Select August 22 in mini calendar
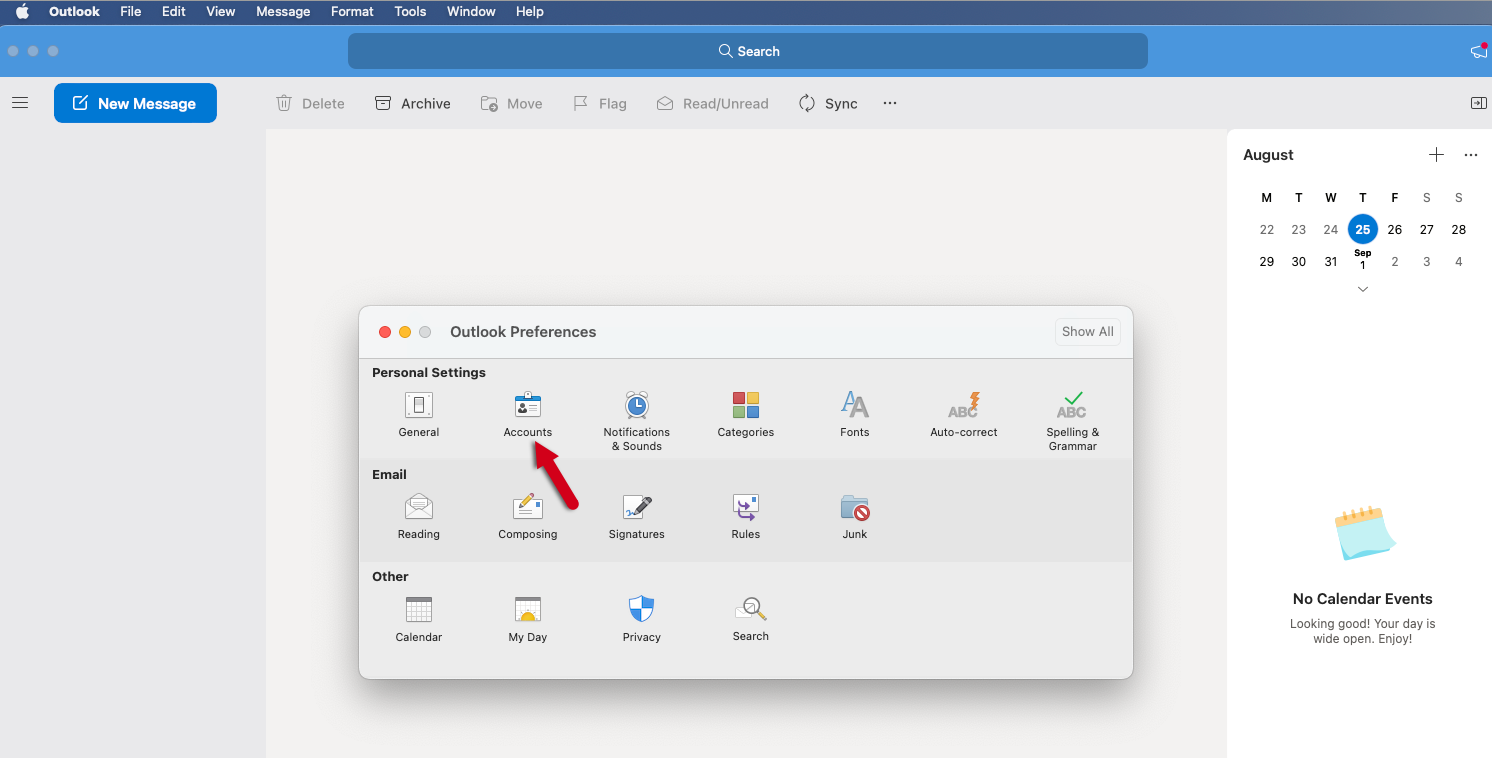The image size is (1492, 758). [x=1267, y=229]
